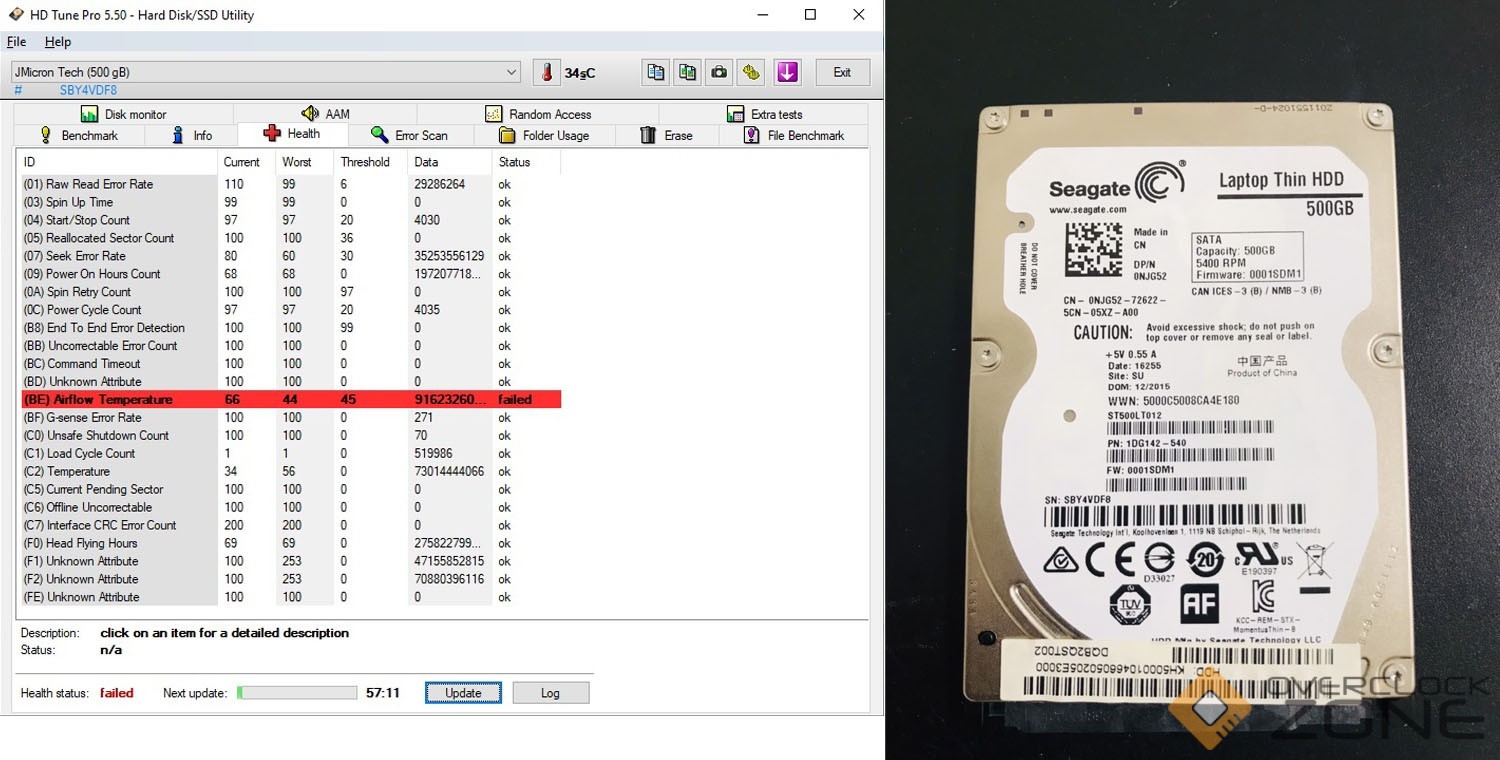The image size is (1500, 760).
Task: Click the next update progress bar
Action: pyautogui.click(x=297, y=693)
